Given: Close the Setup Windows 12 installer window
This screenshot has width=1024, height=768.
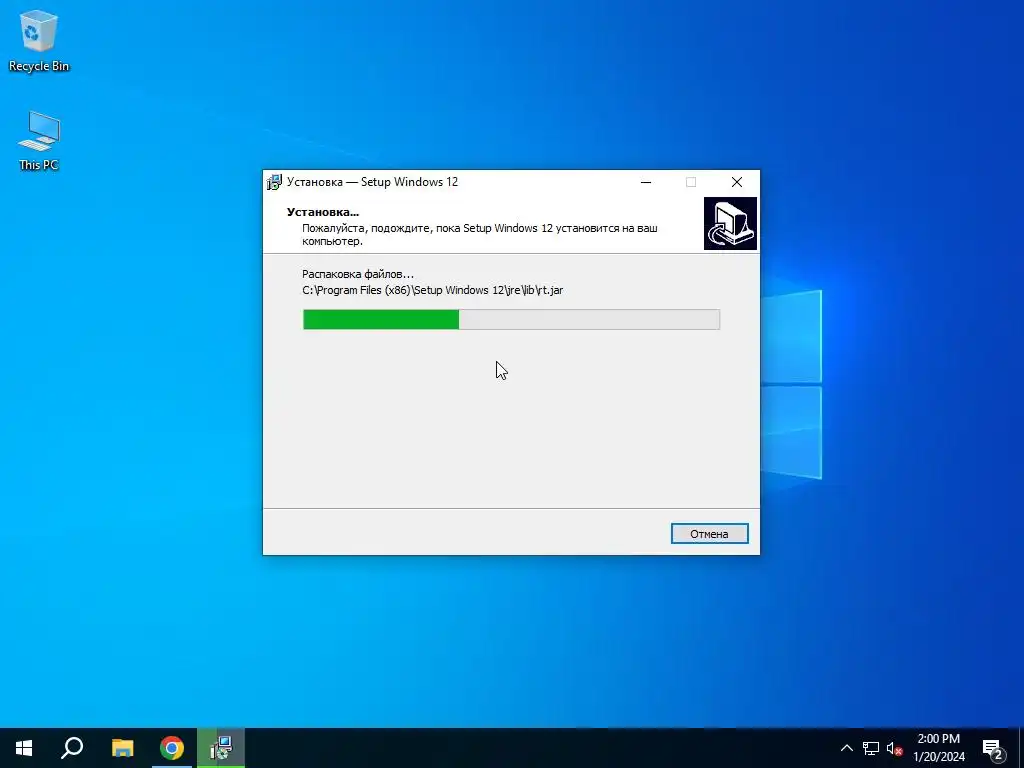Looking at the screenshot, I should coord(737,182).
